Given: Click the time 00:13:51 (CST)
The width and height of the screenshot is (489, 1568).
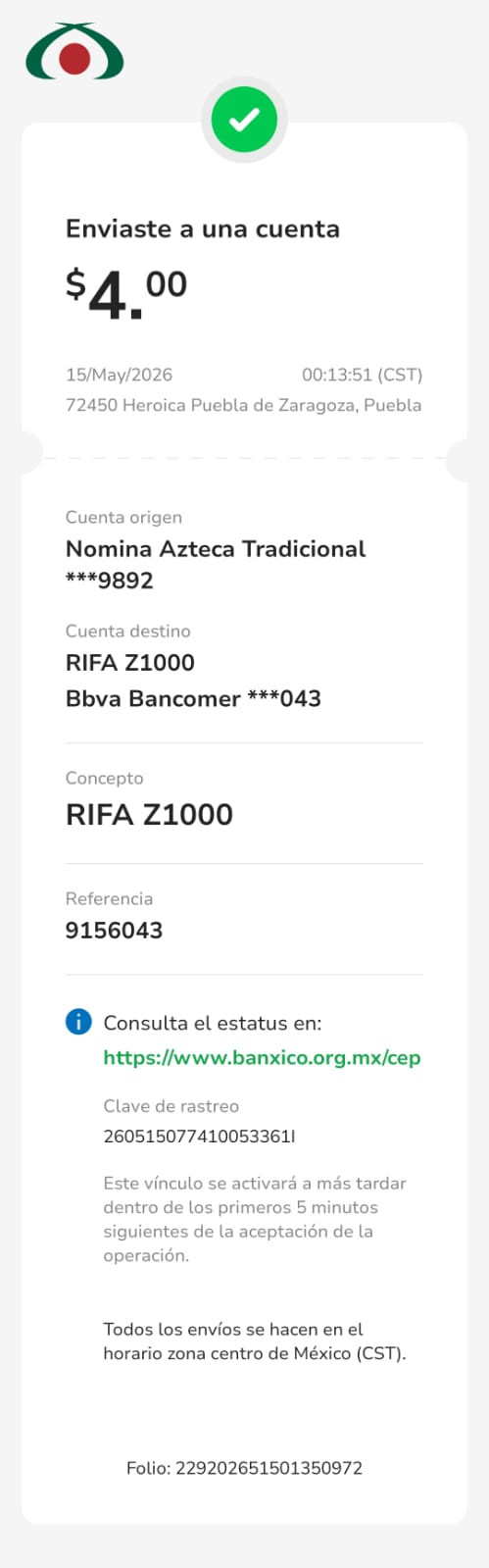Looking at the screenshot, I should (x=363, y=375).
